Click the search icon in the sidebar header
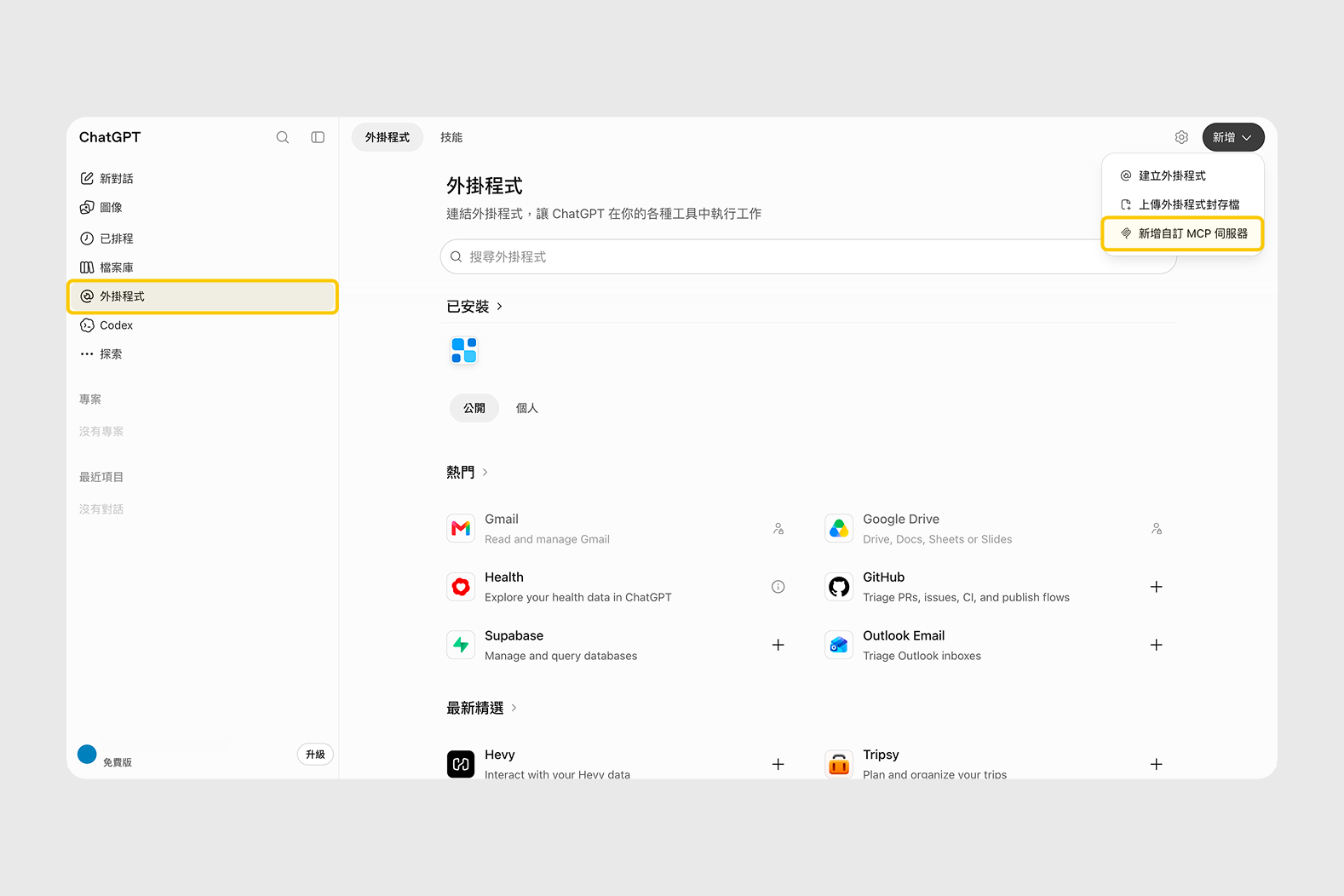Viewport: 1344px width, 896px height. click(x=283, y=137)
